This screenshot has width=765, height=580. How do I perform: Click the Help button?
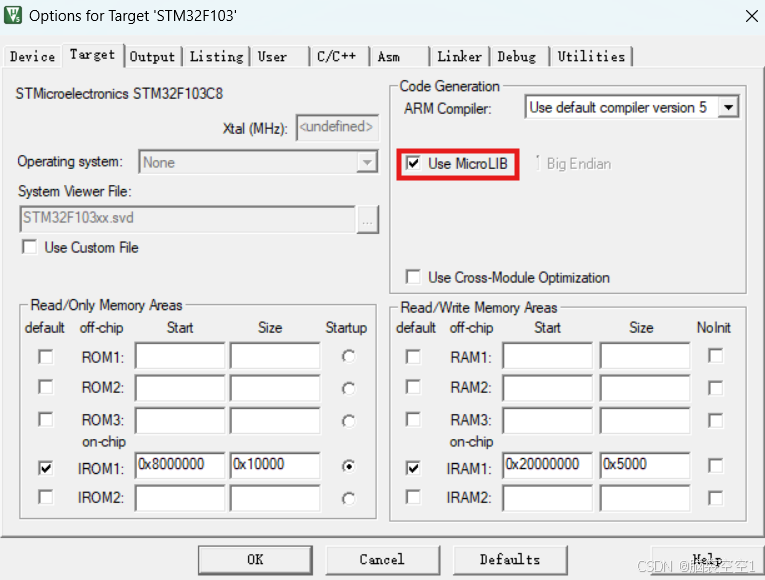[707, 560]
